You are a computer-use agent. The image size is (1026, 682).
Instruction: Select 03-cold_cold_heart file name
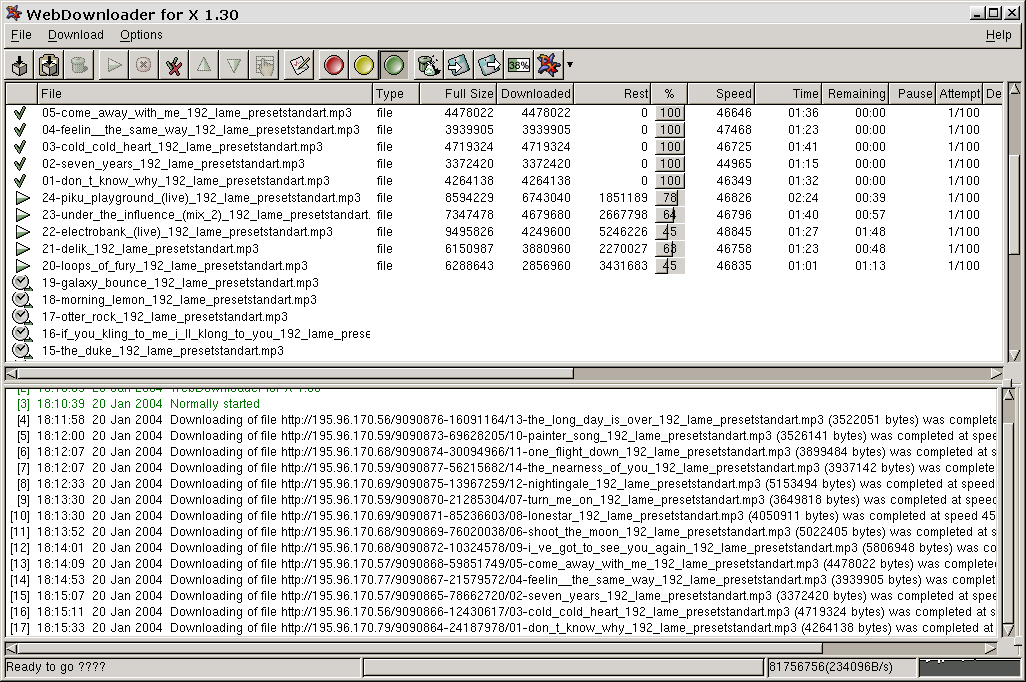(x=183, y=147)
